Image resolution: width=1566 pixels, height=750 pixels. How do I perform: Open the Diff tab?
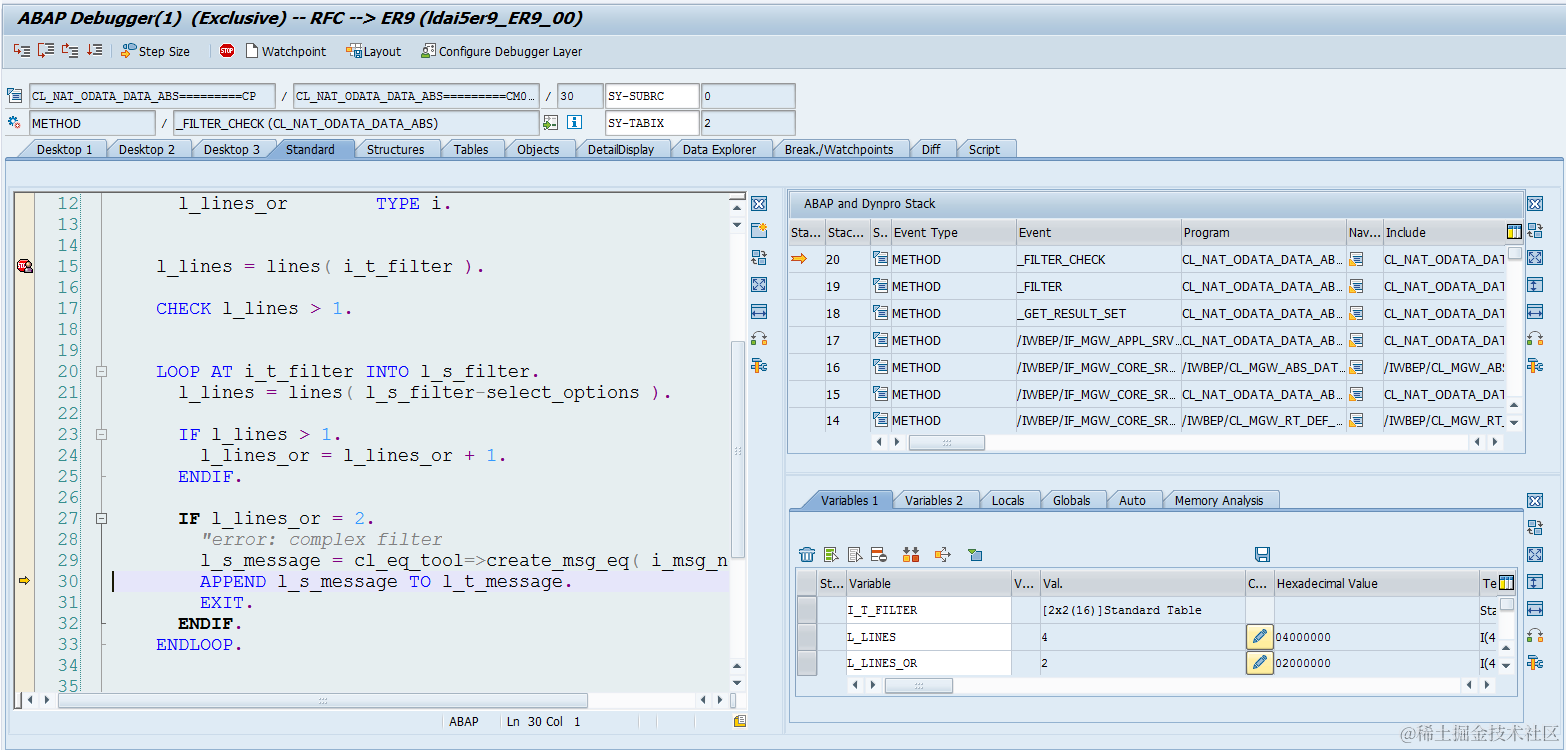point(931,149)
